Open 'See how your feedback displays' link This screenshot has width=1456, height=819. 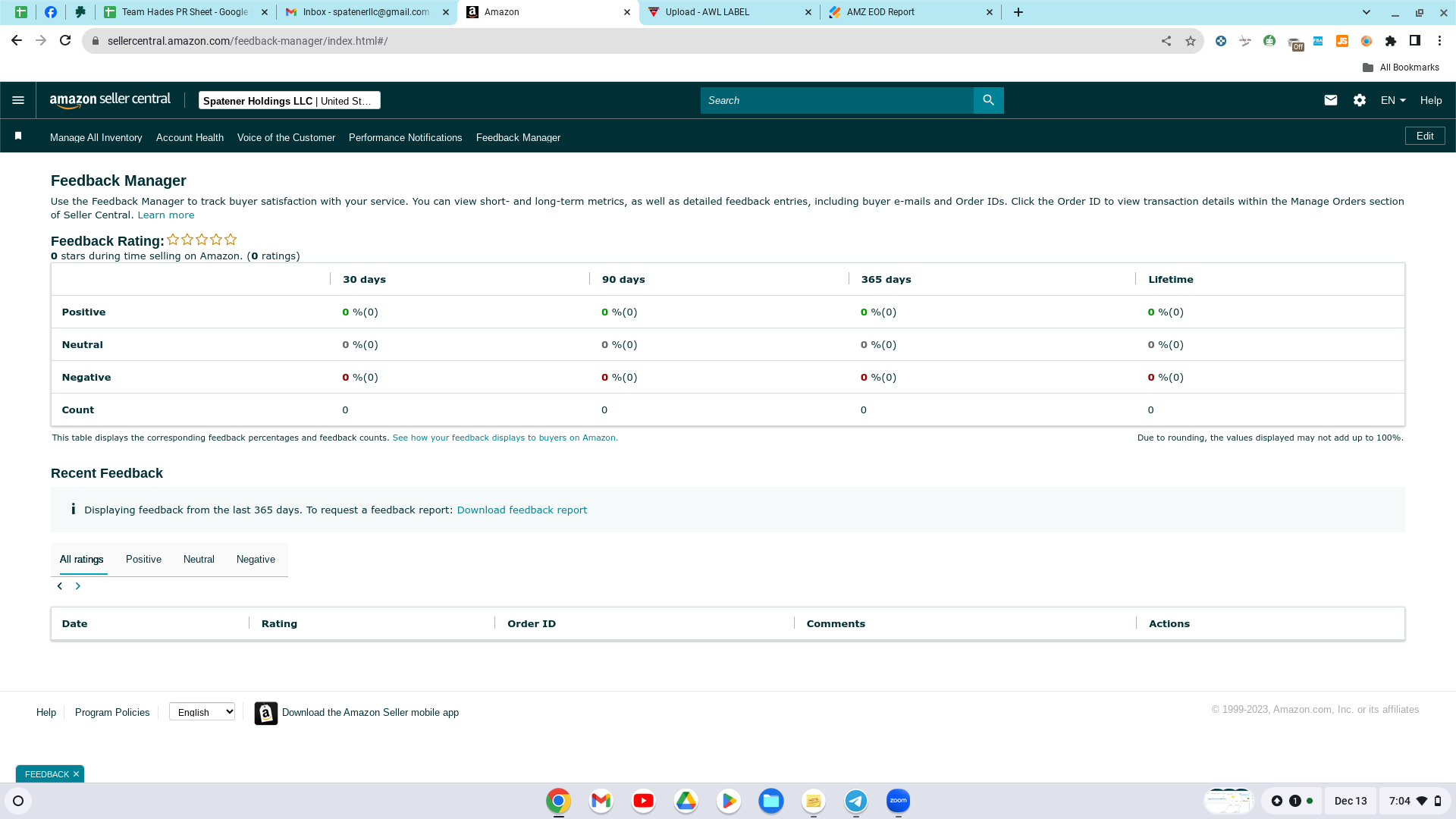[x=505, y=438]
